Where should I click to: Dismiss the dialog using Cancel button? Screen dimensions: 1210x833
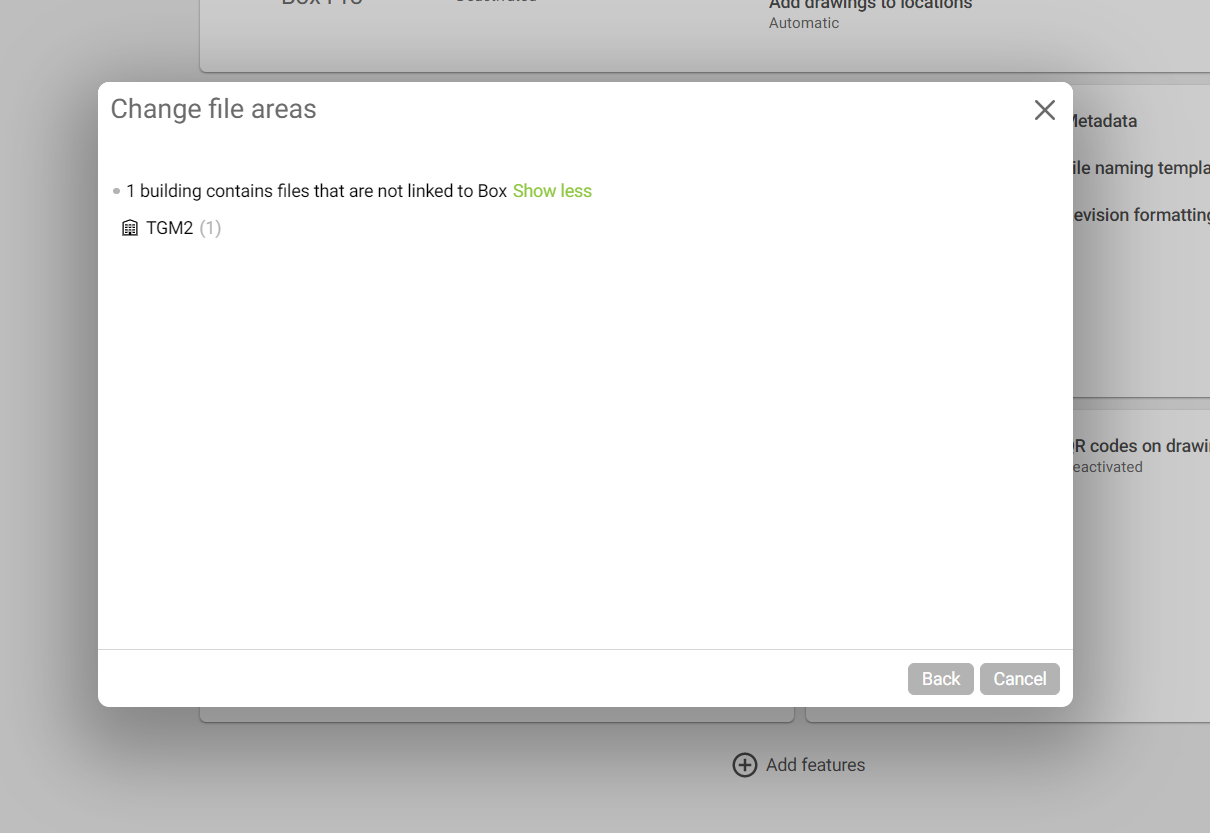coord(1020,679)
